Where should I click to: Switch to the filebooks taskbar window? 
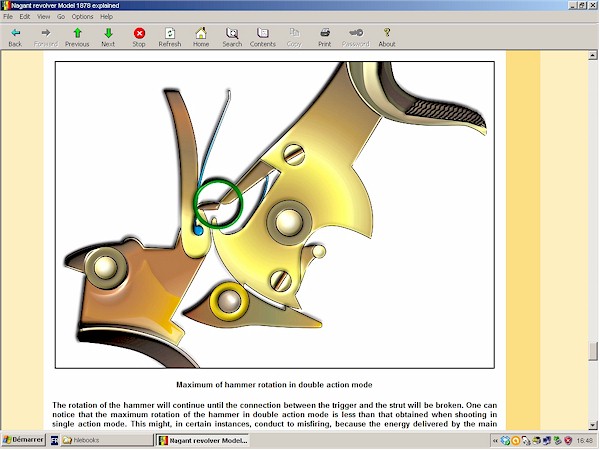(107, 440)
